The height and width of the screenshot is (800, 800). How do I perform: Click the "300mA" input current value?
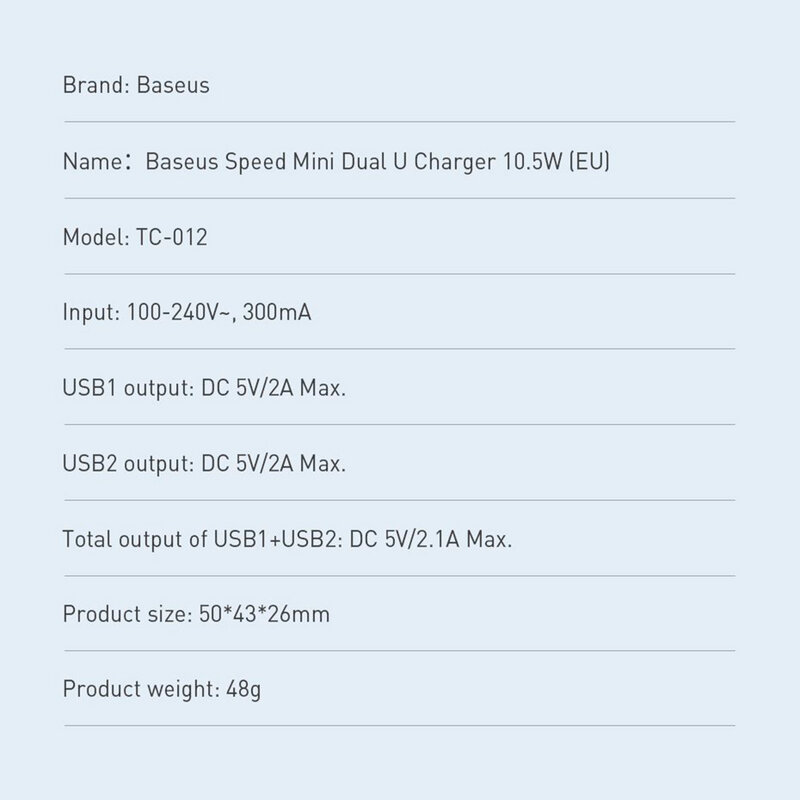click(270, 313)
